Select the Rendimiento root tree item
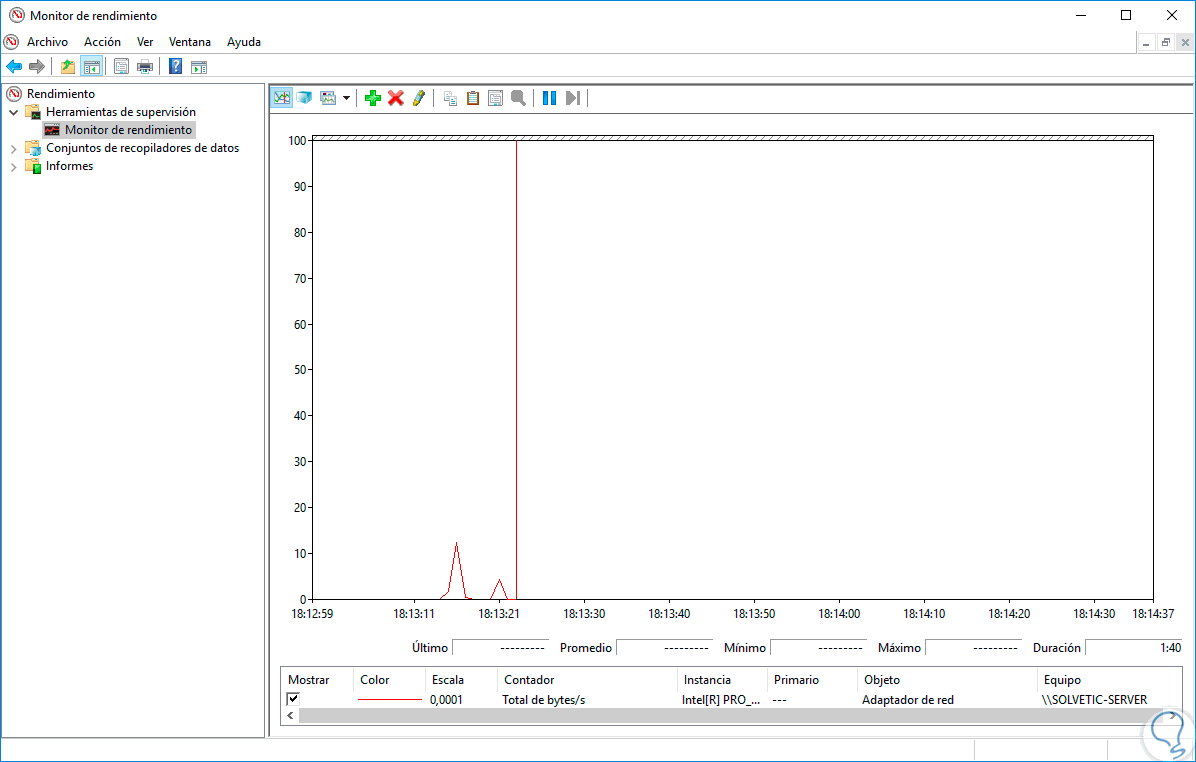The width and height of the screenshot is (1196, 762). (60, 94)
